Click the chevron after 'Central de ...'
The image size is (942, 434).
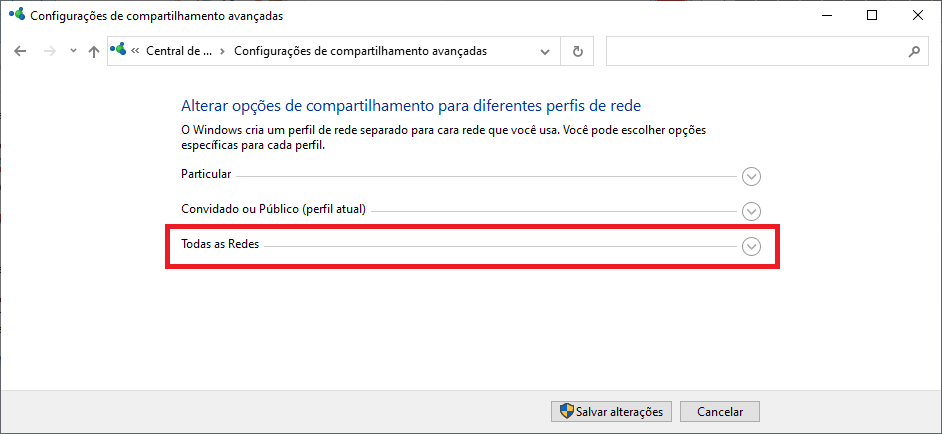coord(223,51)
